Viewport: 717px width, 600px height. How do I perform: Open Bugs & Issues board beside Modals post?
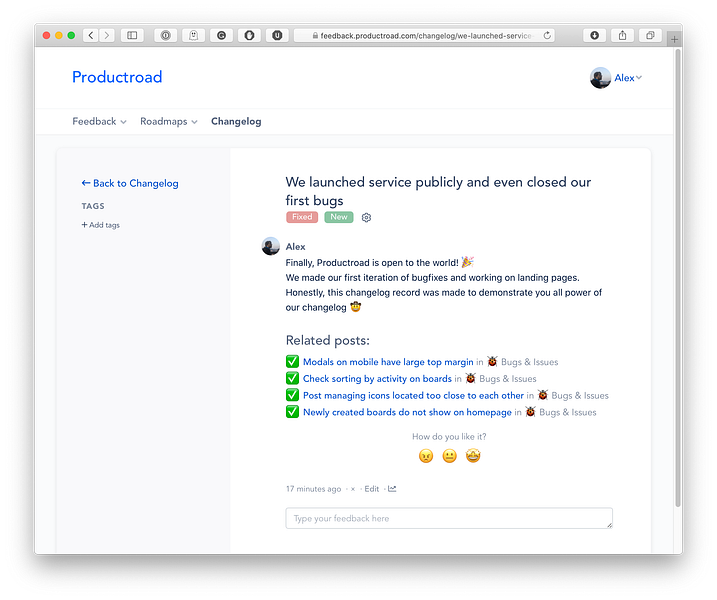click(x=530, y=362)
